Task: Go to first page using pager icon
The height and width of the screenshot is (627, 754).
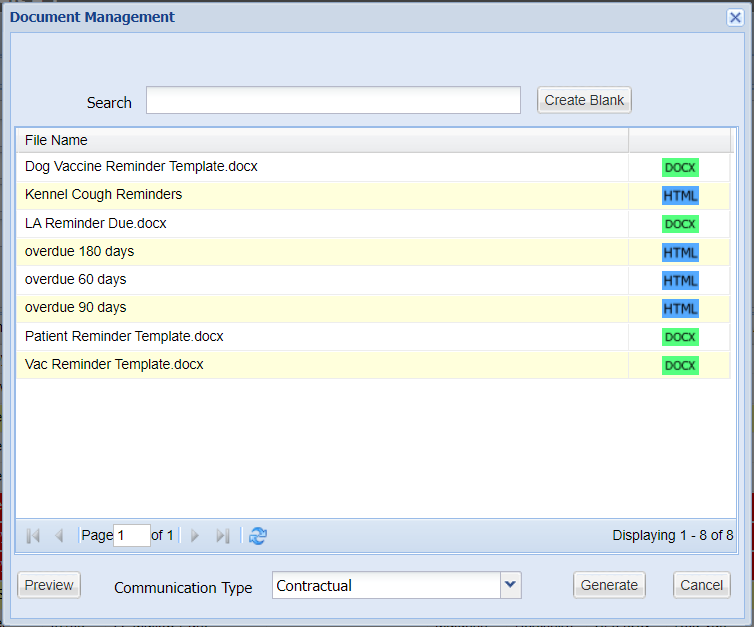Action: coord(33,536)
